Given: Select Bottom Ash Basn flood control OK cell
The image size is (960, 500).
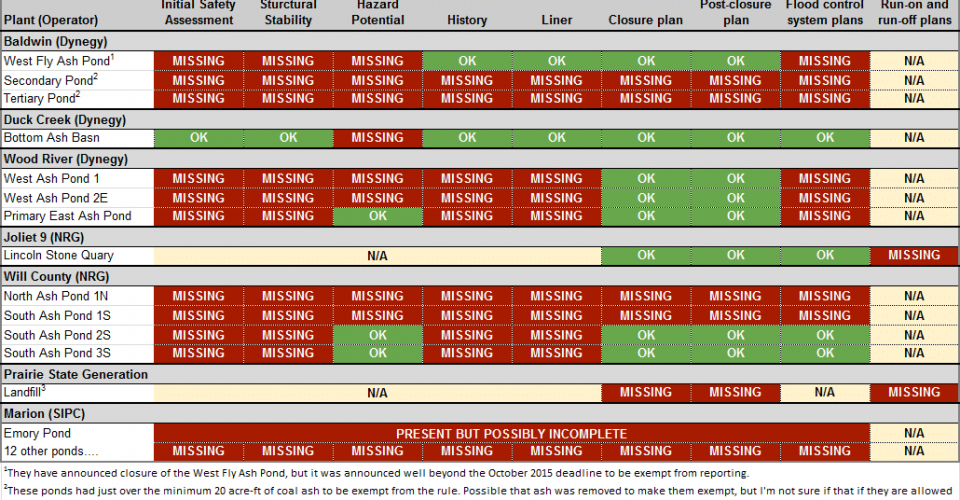Looking at the screenshot, I should (x=825, y=138).
